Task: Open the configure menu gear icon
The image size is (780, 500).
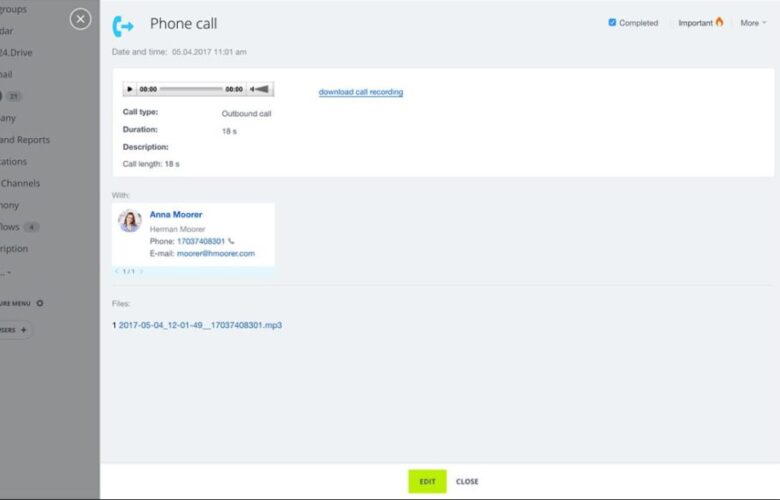Action: (x=40, y=303)
